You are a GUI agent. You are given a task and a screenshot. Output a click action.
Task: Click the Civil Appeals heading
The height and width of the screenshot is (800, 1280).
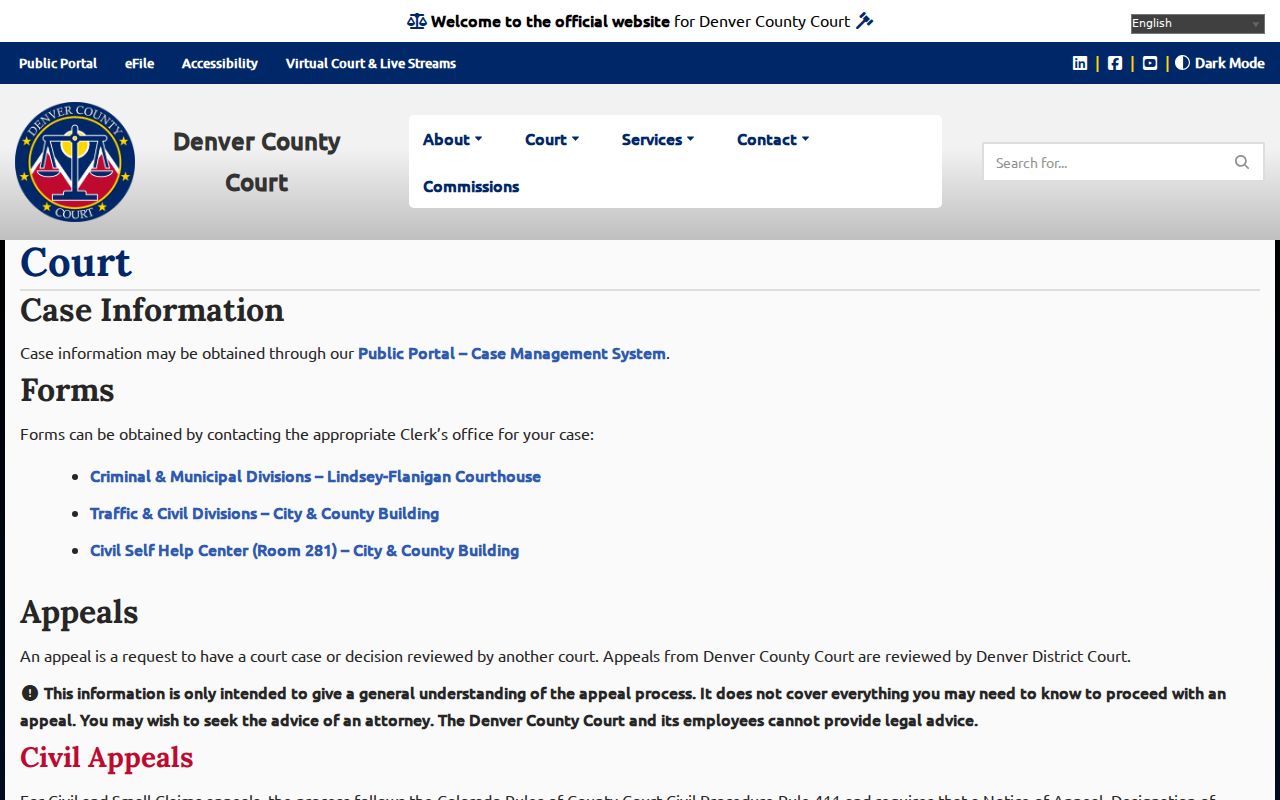107,758
